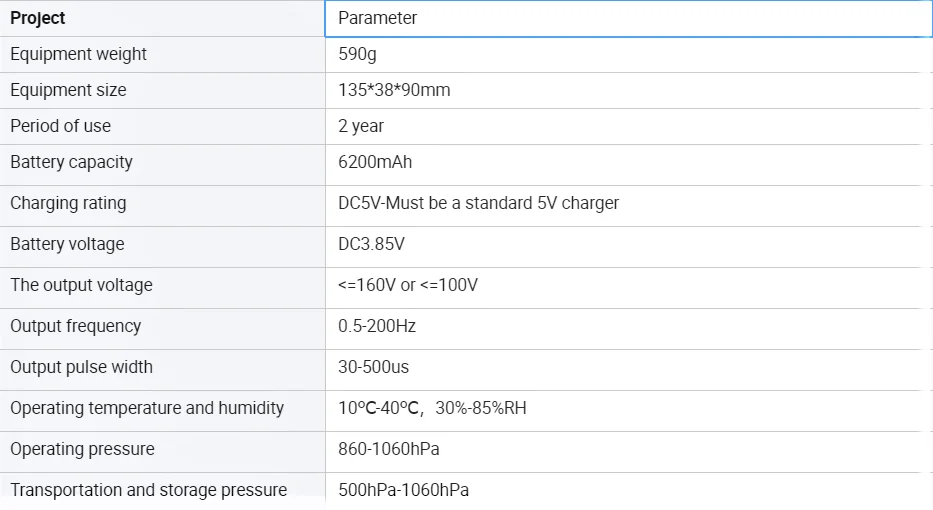This screenshot has height=510, width=933.
Task: Click the Charging rating label
Action: coord(162,203)
